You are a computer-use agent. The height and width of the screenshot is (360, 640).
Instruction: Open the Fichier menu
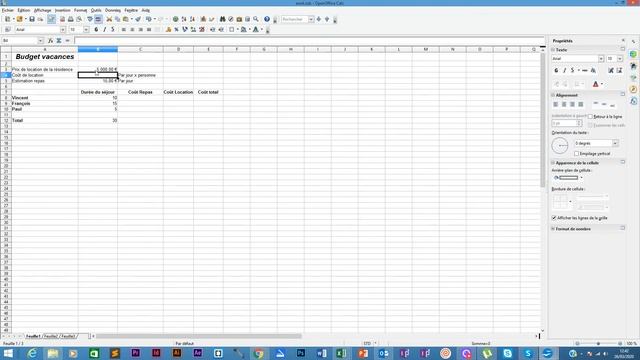pos(8,10)
